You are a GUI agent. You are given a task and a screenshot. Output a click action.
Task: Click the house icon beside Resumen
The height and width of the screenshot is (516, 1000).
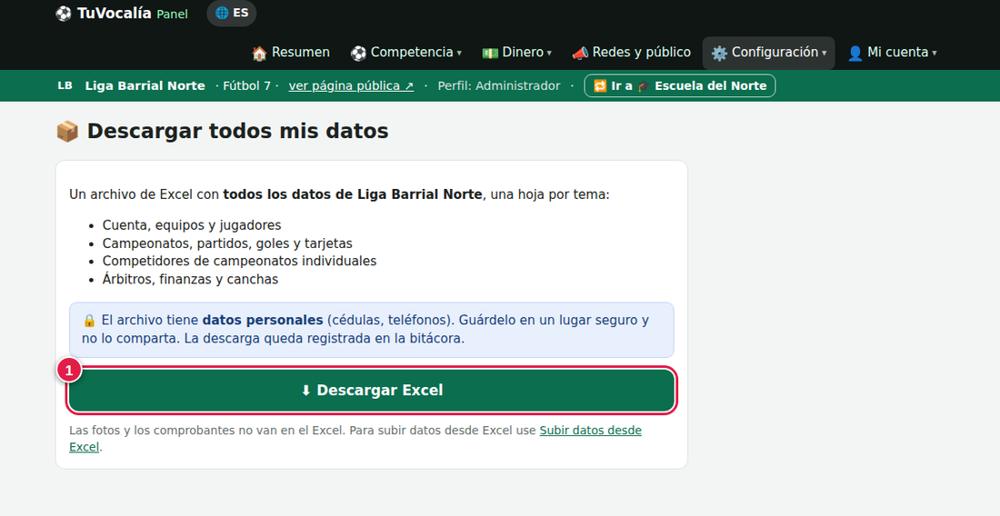pyautogui.click(x=259, y=53)
